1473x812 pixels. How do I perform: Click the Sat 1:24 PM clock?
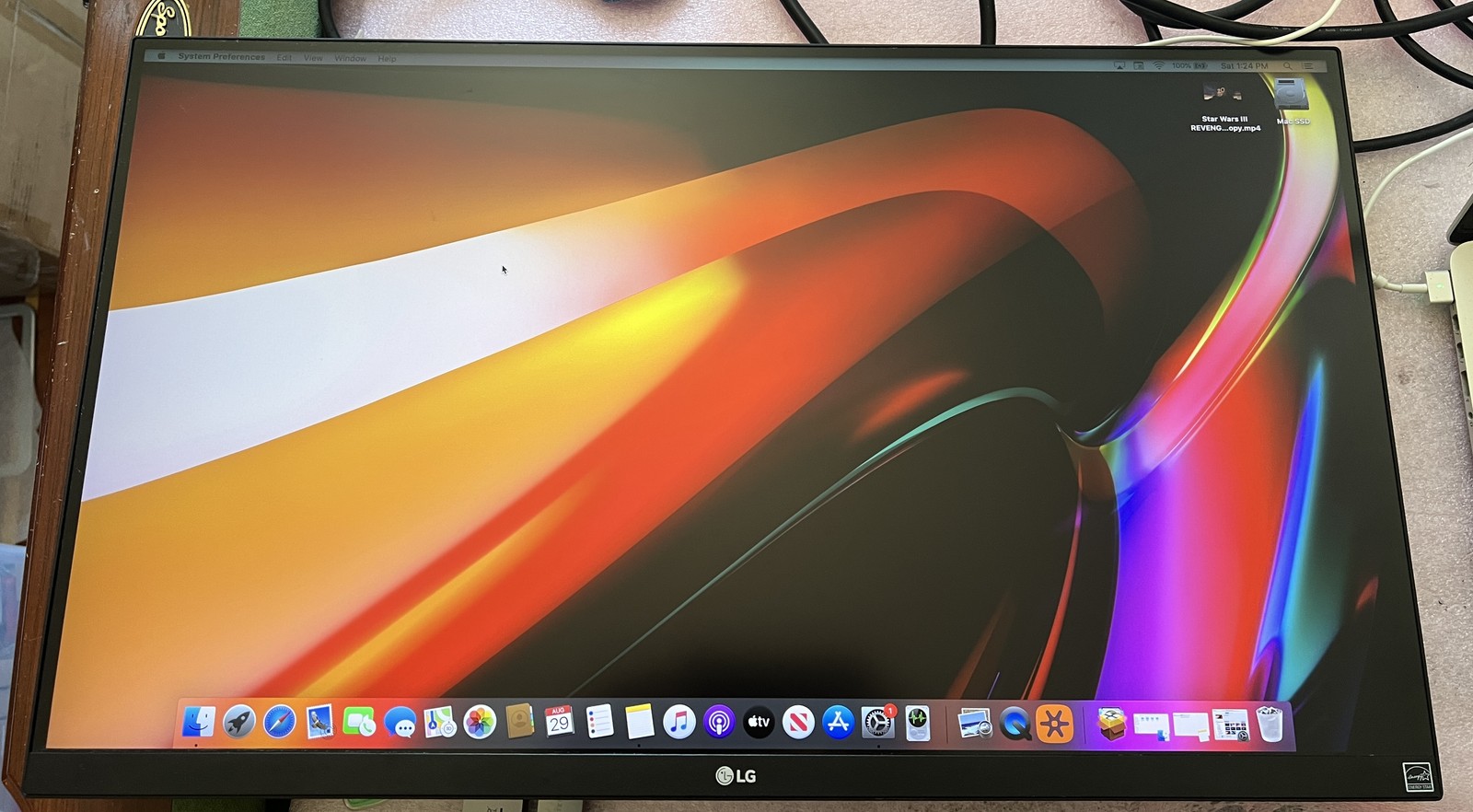click(x=1244, y=66)
